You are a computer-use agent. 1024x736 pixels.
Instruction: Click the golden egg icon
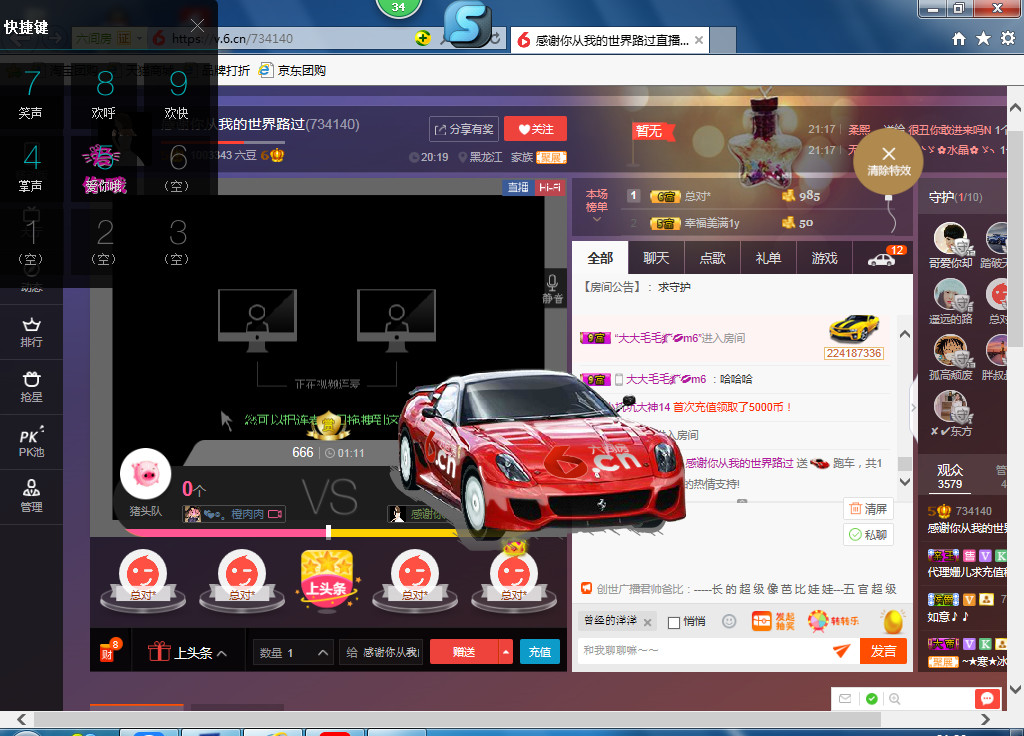point(893,621)
